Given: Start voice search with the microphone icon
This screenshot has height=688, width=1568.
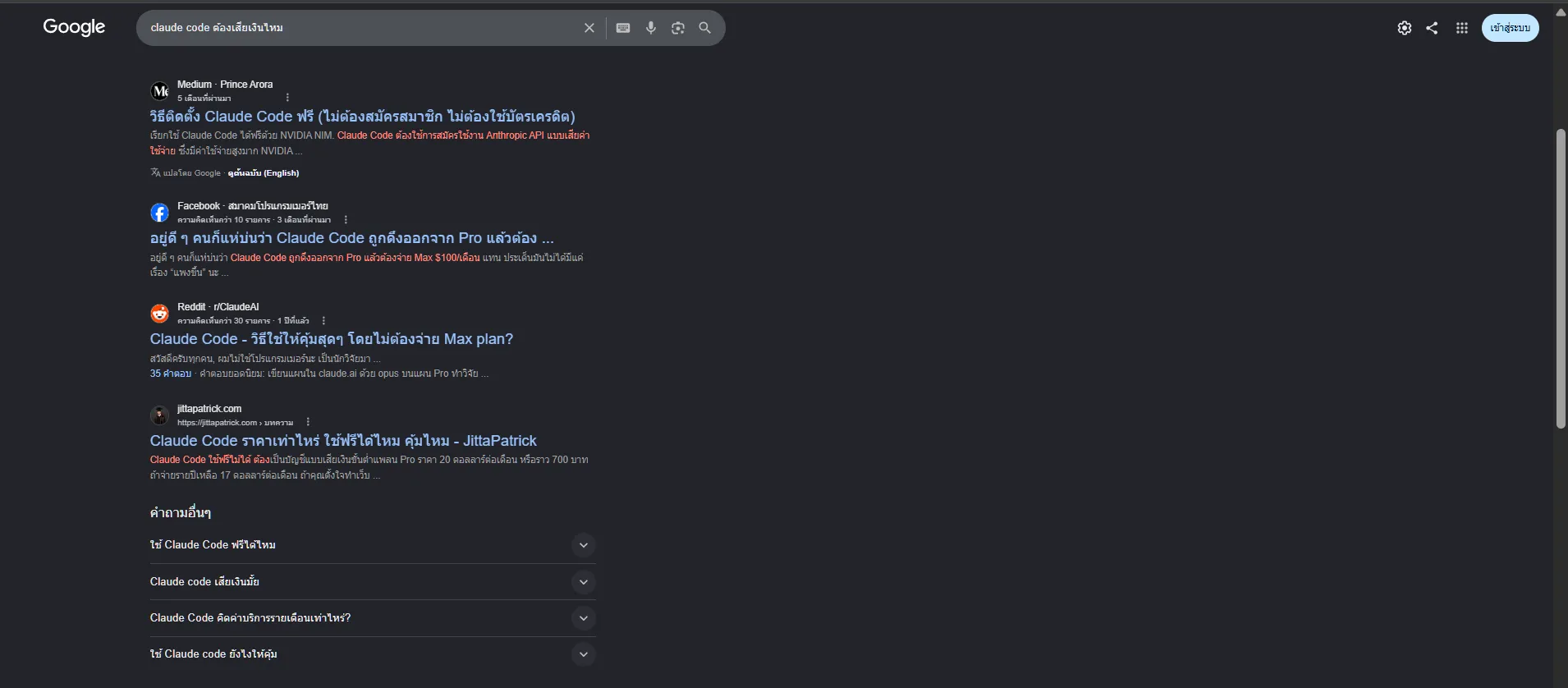Looking at the screenshot, I should click(651, 28).
